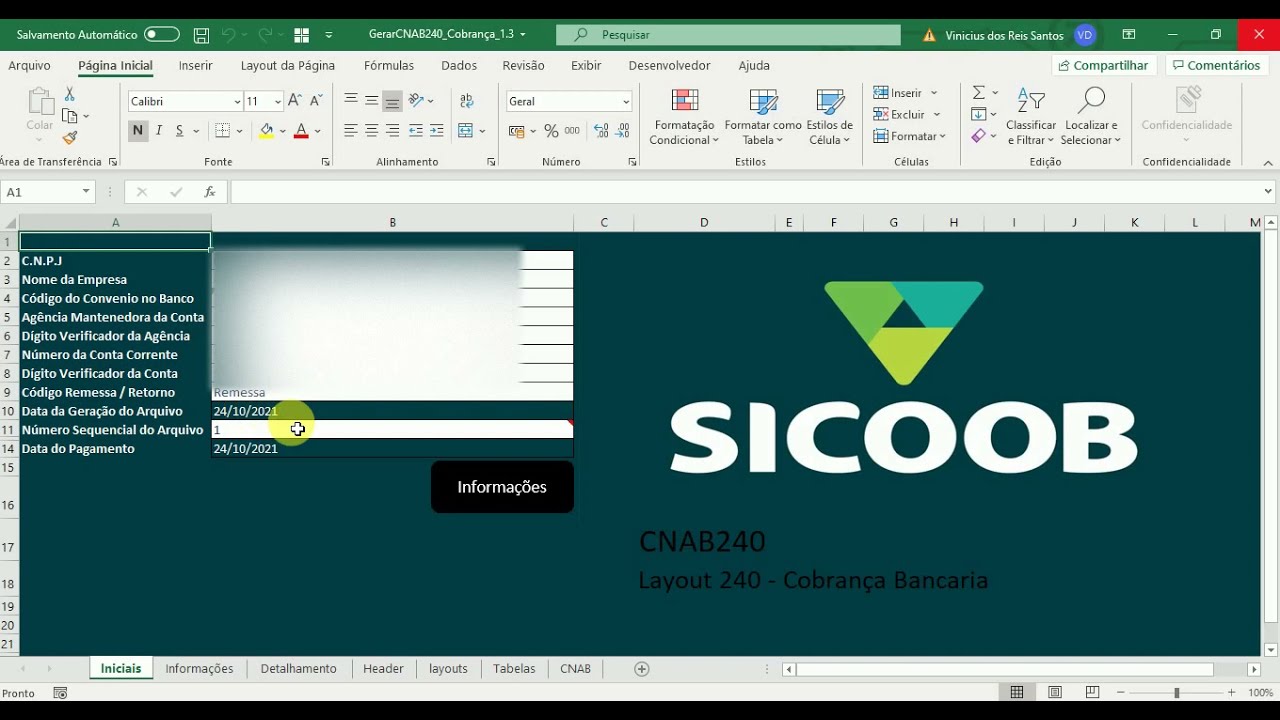Image resolution: width=1280 pixels, height=720 pixels.
Task: Click the zoom slider handle
Action: click(x=1177, y=693)
